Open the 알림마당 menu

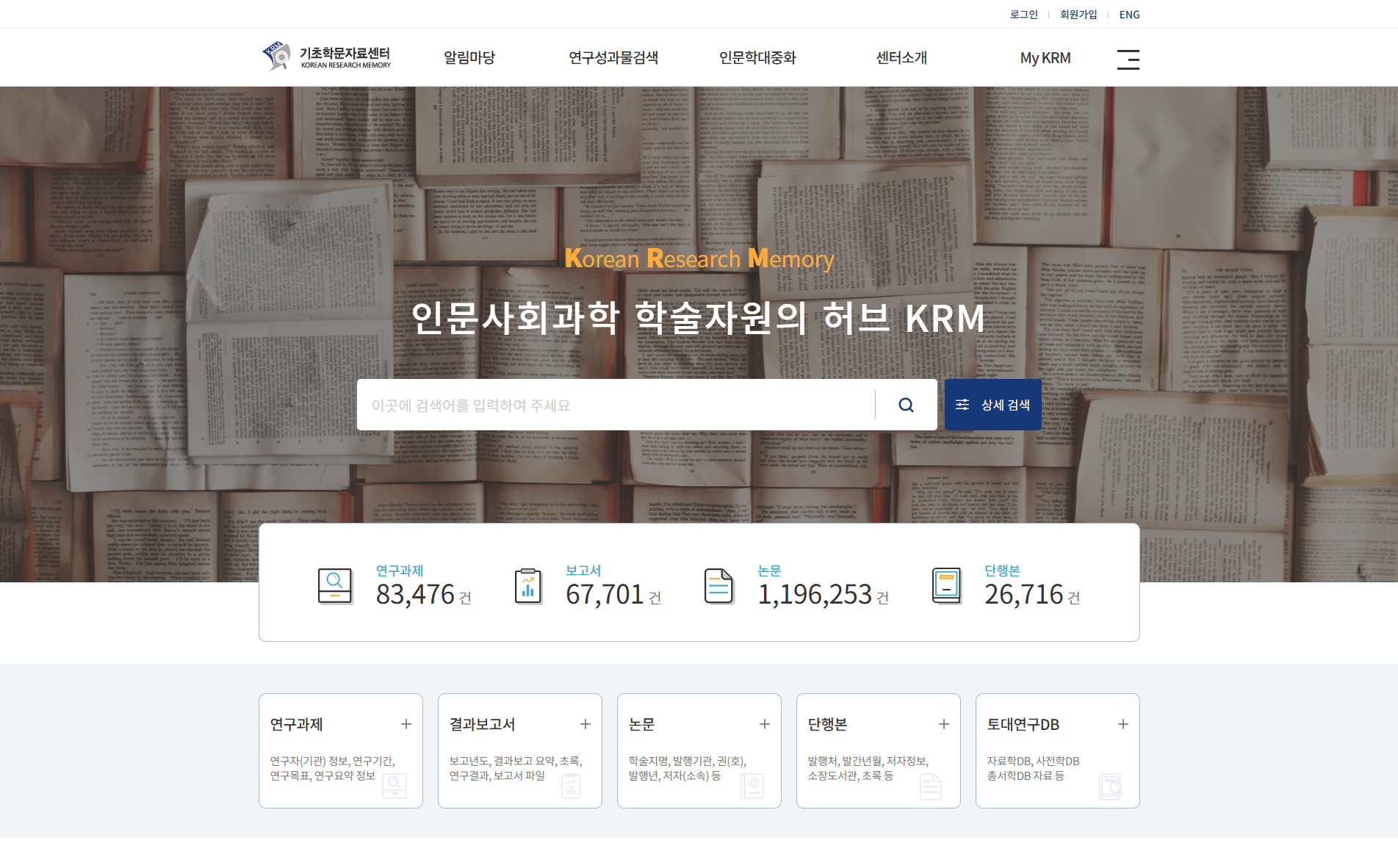(469, 58)
